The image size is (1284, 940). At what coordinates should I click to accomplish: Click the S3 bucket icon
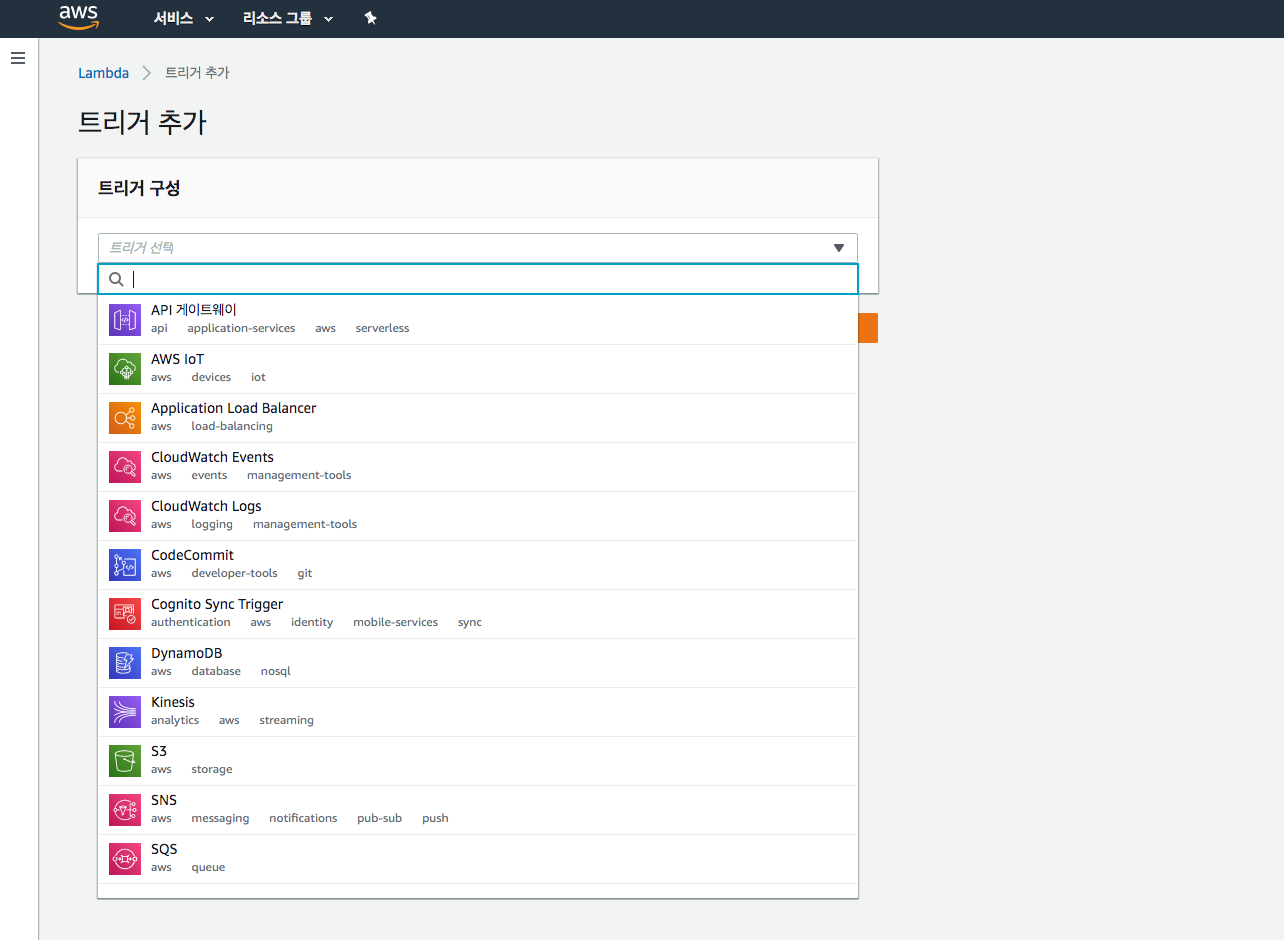(x=125, y=761)
